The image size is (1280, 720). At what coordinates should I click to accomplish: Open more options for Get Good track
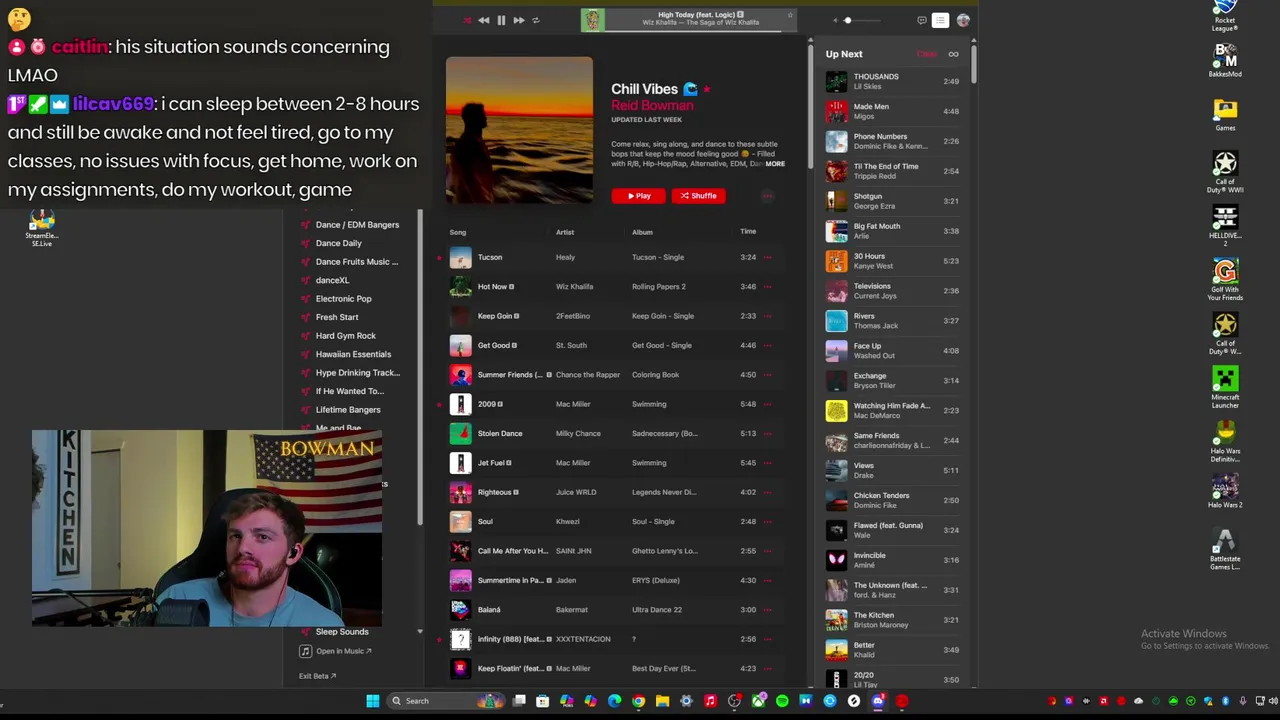click(x=768, y=345)
